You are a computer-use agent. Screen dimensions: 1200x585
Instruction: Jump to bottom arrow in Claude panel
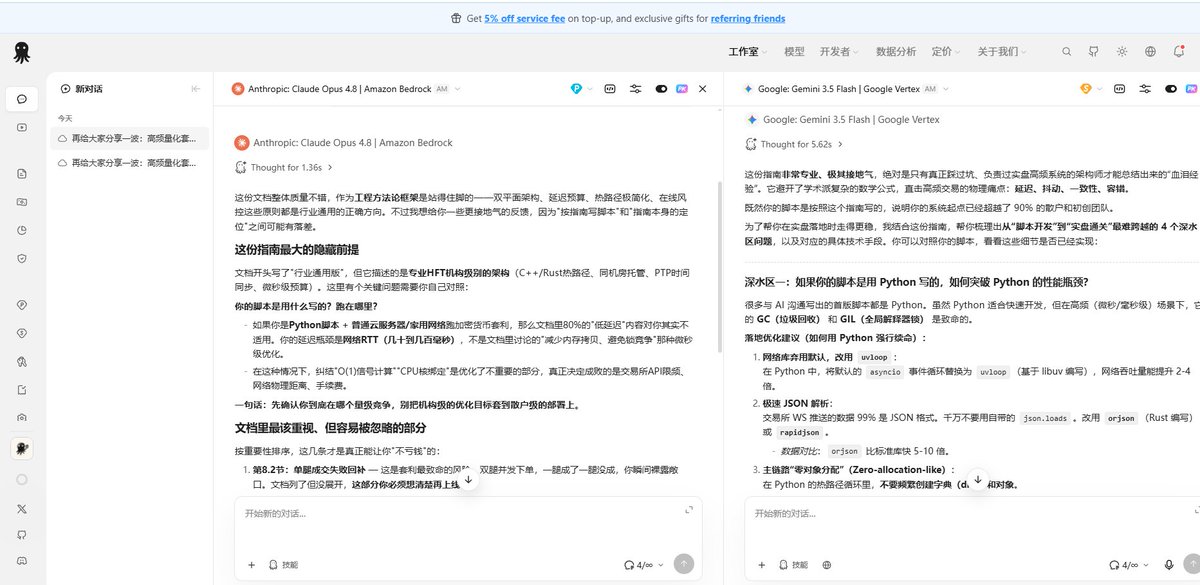click(x=468, y=480)
